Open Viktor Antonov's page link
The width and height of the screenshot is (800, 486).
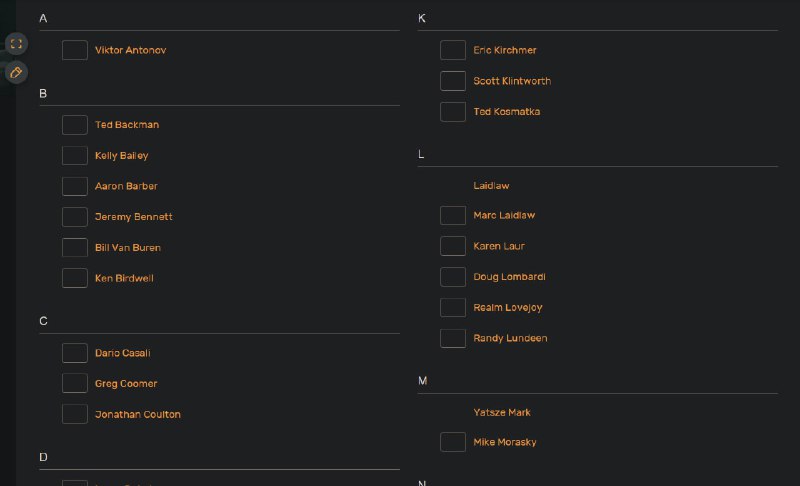click(130, 50)
